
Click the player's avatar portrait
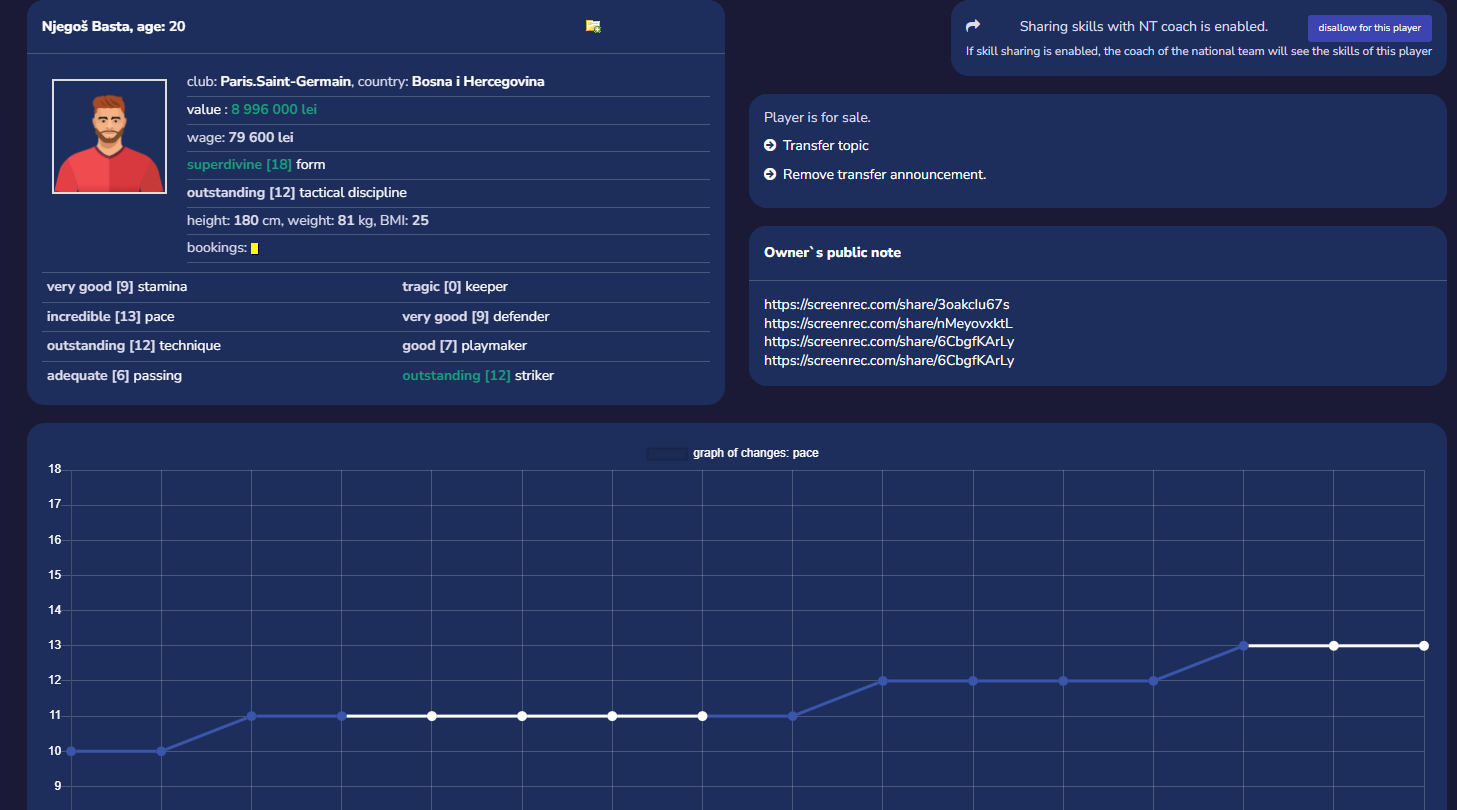point(110,136)
